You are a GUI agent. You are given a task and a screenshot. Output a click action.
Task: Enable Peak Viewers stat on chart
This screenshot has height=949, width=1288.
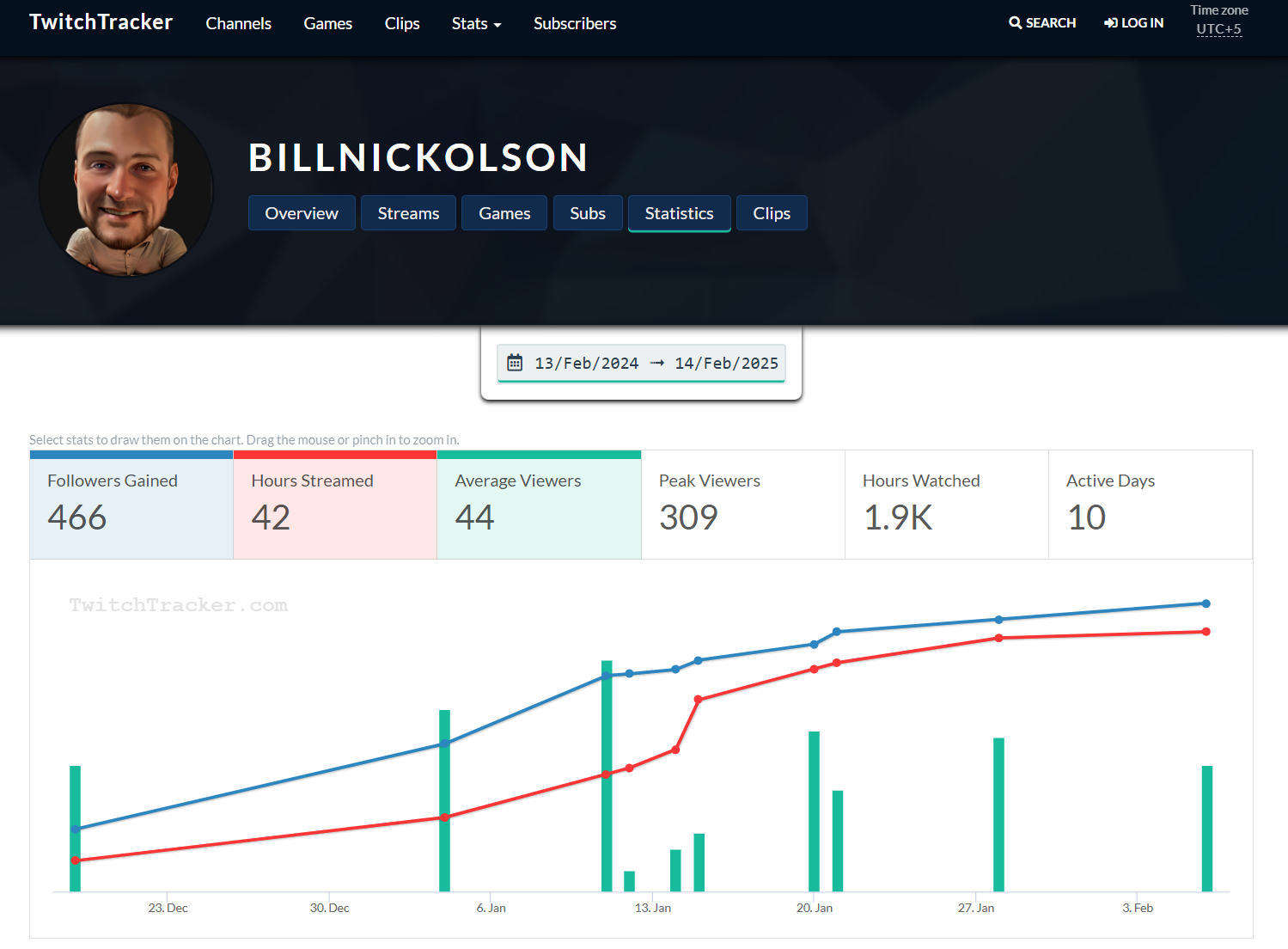coord(742,505)
